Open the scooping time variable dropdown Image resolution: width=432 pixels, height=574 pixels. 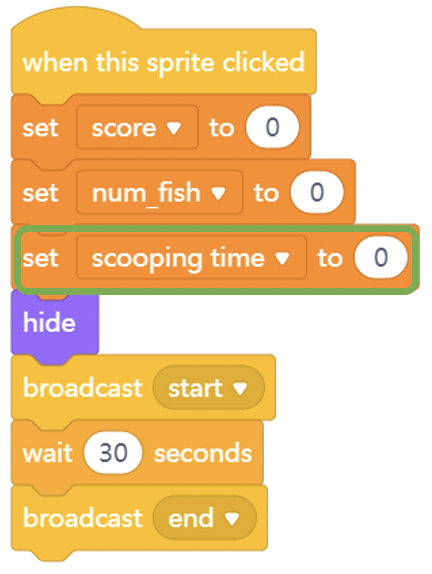(191, 257)
